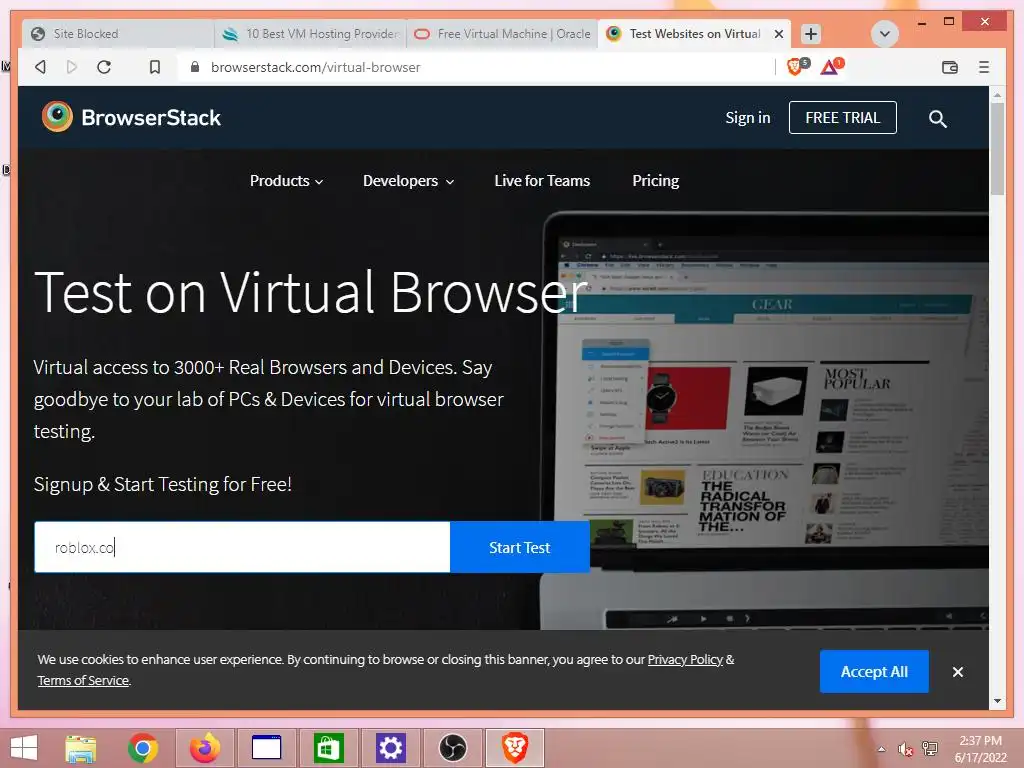
Task: Click the padlock site security icon
Action: coord(195,67)
